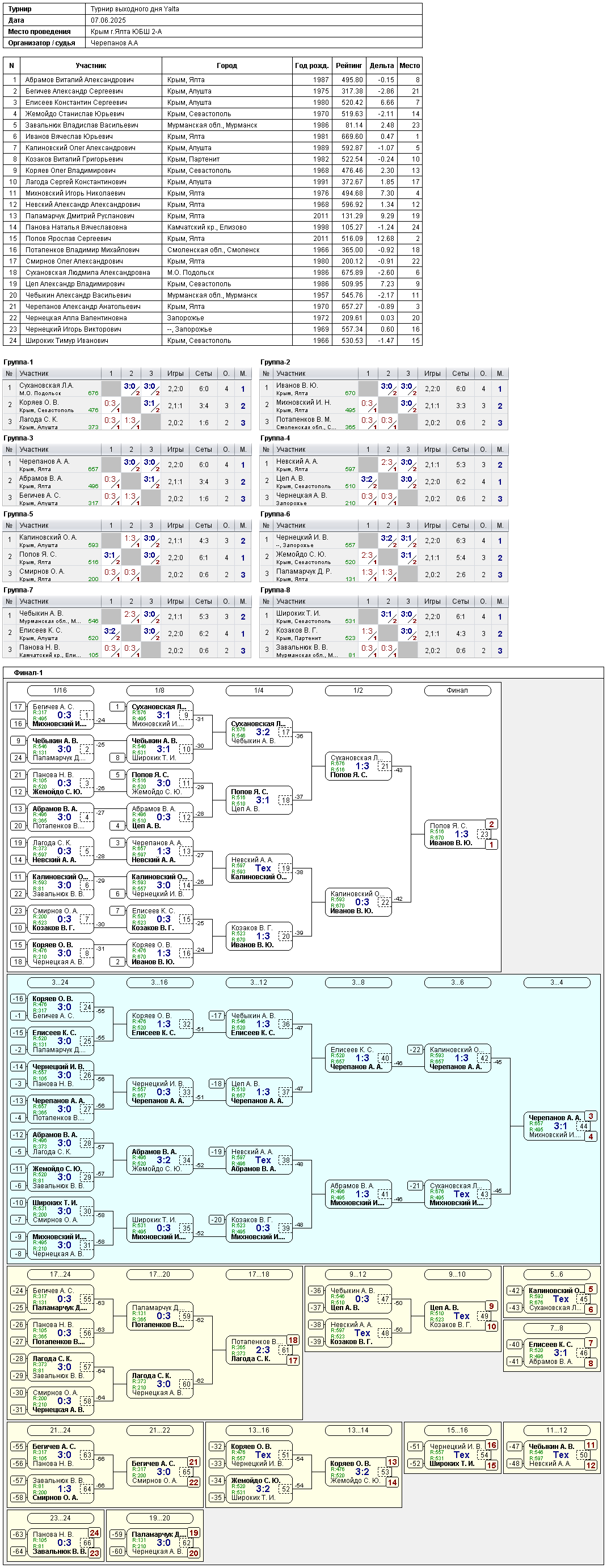The width and height of the screenshot is (607, 1568).
Task: Click the tournament name "Турнир выходного дня Yalta"
Action: click(134, 9)
